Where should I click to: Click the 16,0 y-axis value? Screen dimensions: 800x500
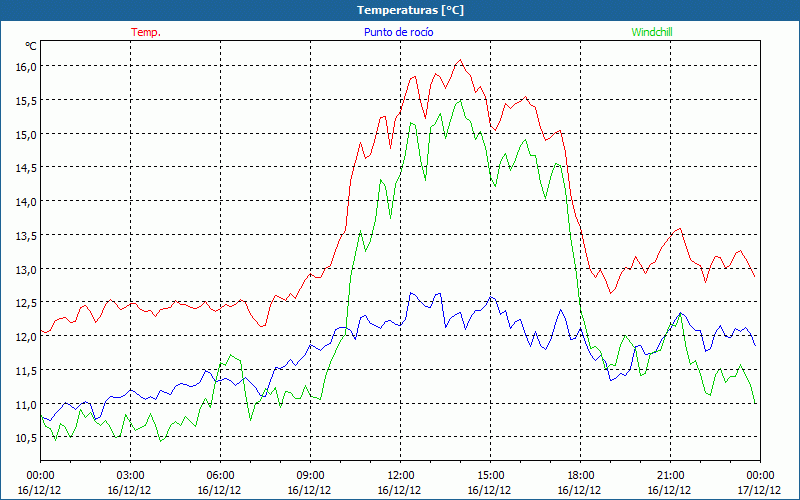pos(27,67)
